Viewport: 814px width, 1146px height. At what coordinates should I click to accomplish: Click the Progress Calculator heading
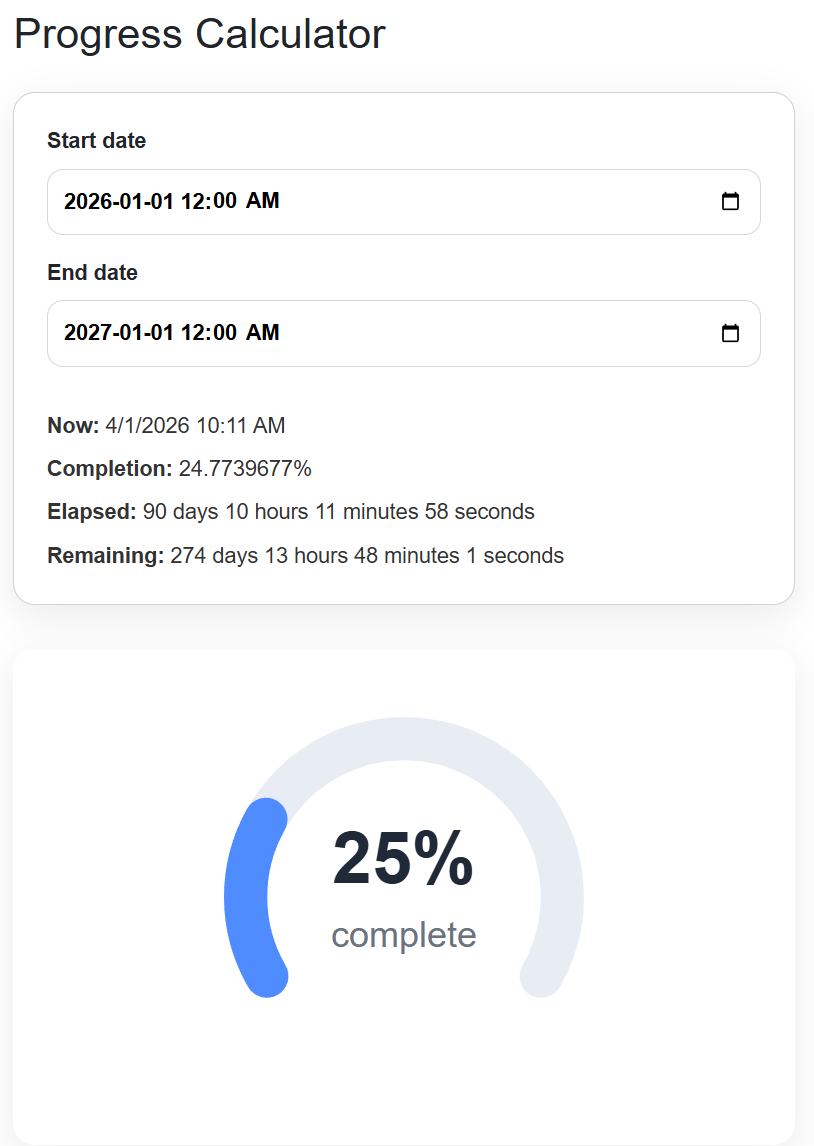click(200, 34)
